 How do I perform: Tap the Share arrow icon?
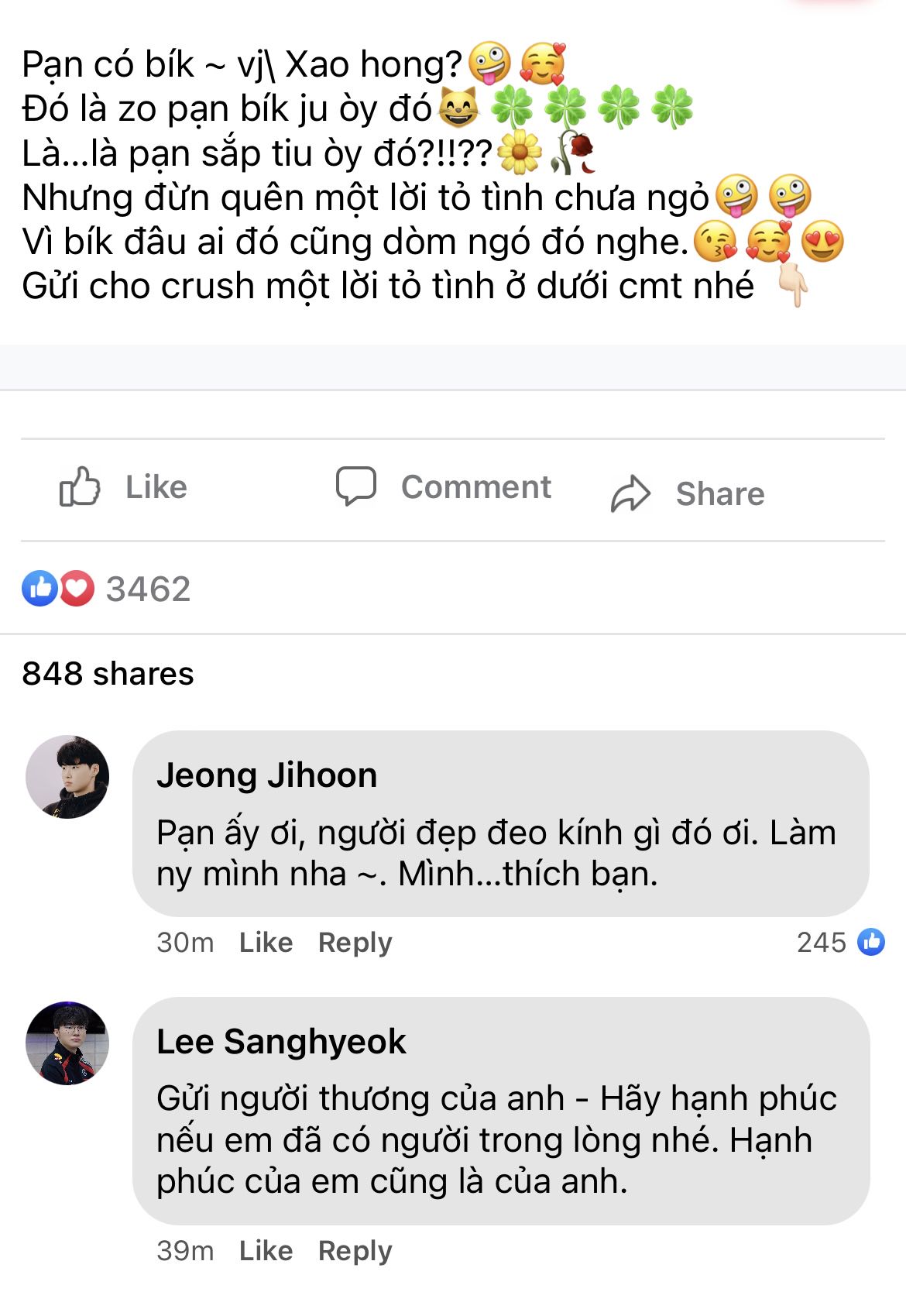[x=630, y=493]
